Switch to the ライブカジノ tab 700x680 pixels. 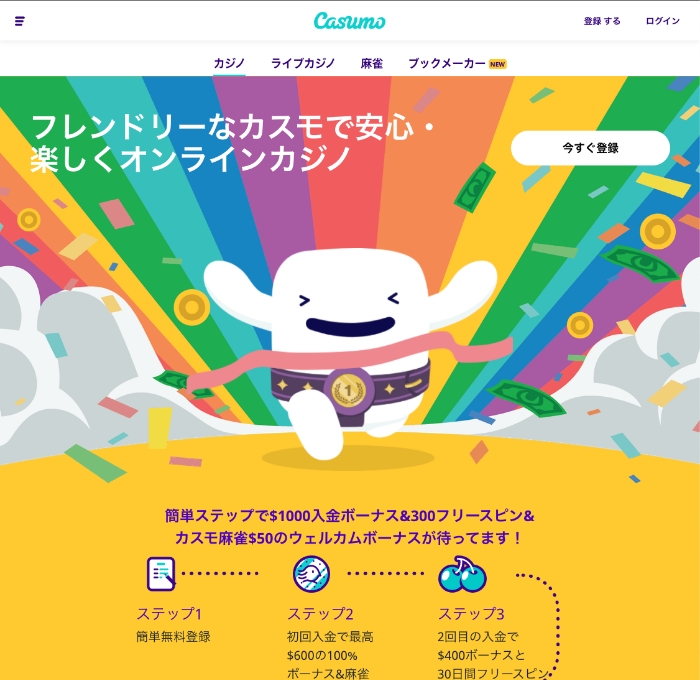click(x=303, y=63)
